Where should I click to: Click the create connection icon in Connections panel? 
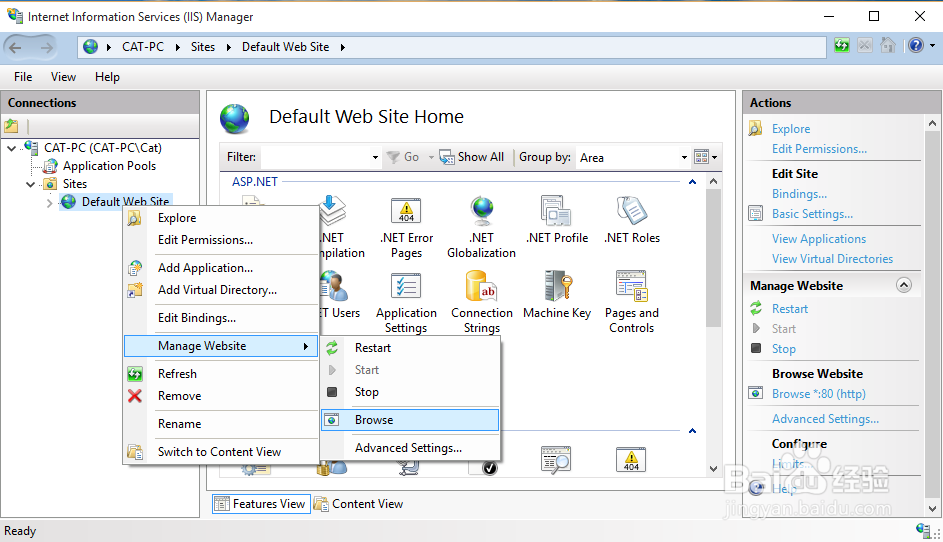pyautogui.click(x=11, y=126)
